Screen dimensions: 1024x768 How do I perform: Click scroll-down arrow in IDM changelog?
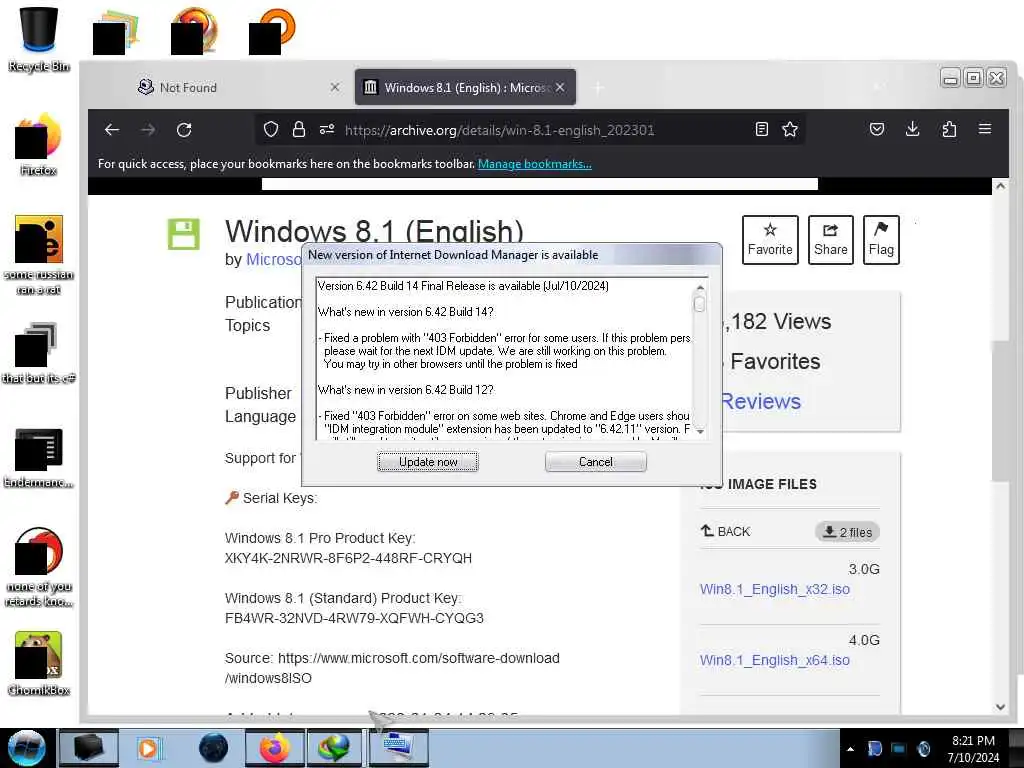pos(700,432)
